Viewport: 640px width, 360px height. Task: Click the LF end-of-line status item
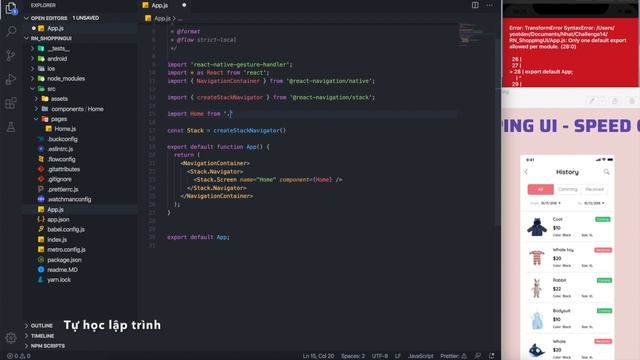[398, 356]
